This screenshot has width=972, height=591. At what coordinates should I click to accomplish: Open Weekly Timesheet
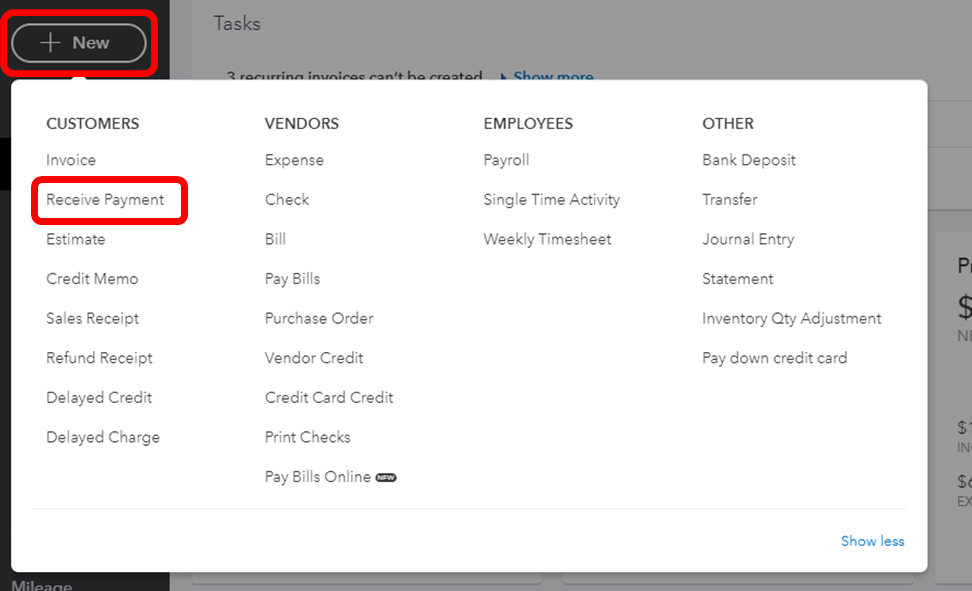[547, 239]
